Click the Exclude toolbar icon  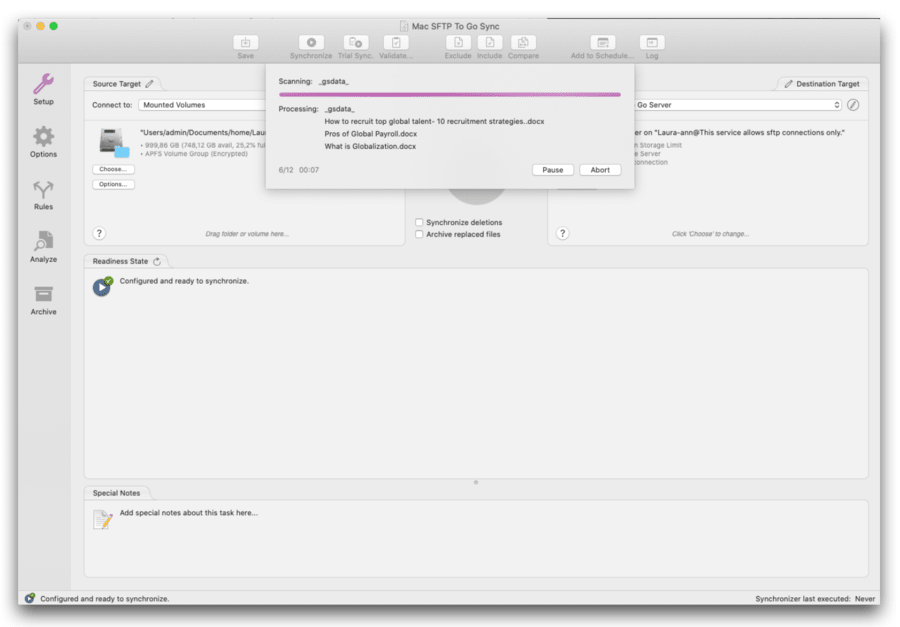457,43
